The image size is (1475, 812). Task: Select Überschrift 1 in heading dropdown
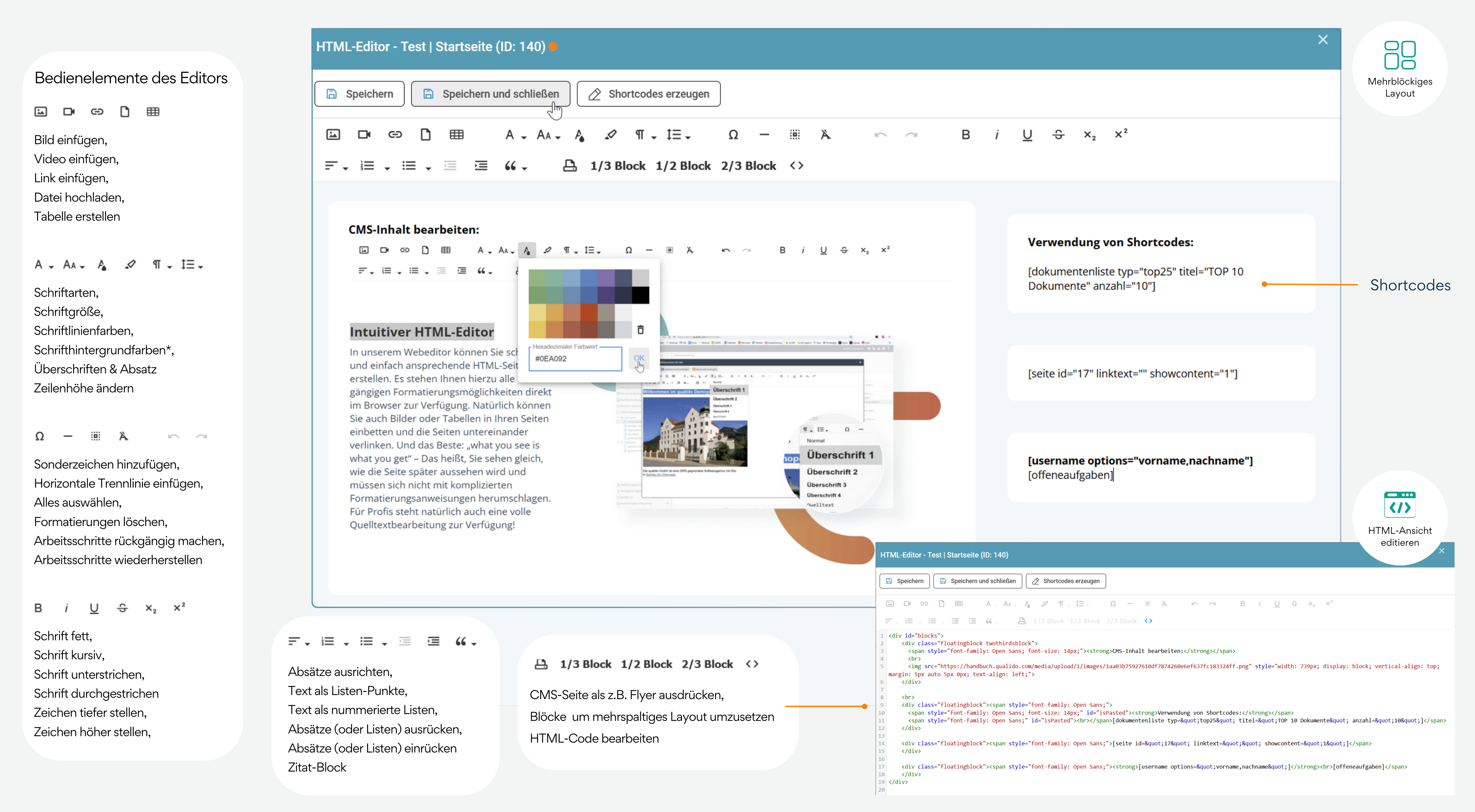coord(840,455)
